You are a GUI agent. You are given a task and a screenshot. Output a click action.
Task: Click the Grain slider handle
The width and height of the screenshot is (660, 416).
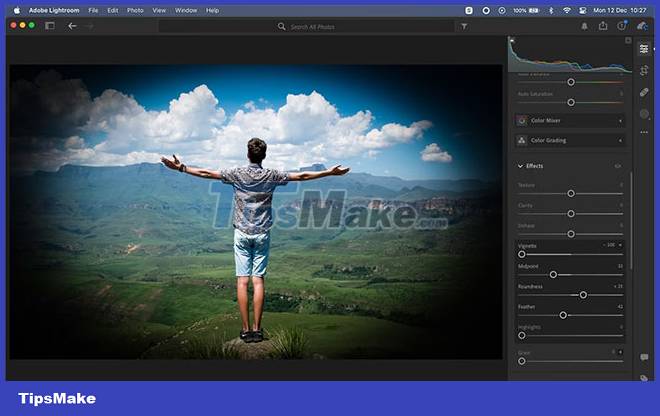522,361
